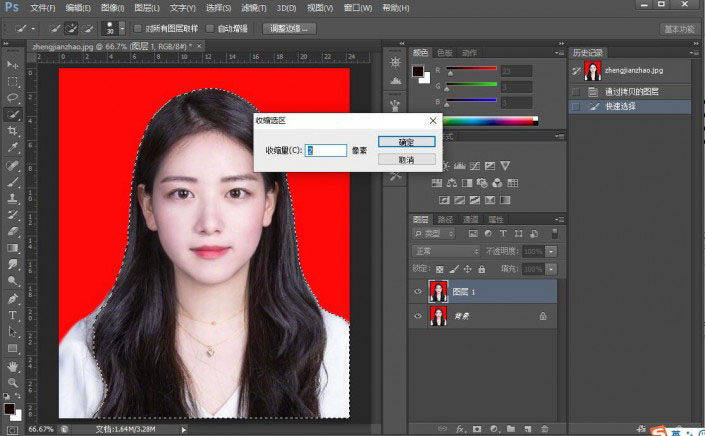Click the delete layer trash icon

(x=547, y=428)
